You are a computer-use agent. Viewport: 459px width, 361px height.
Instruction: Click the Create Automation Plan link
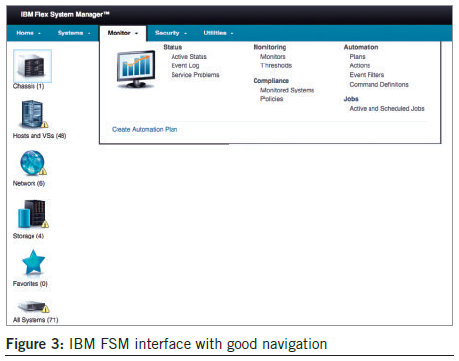click(144, 129)
